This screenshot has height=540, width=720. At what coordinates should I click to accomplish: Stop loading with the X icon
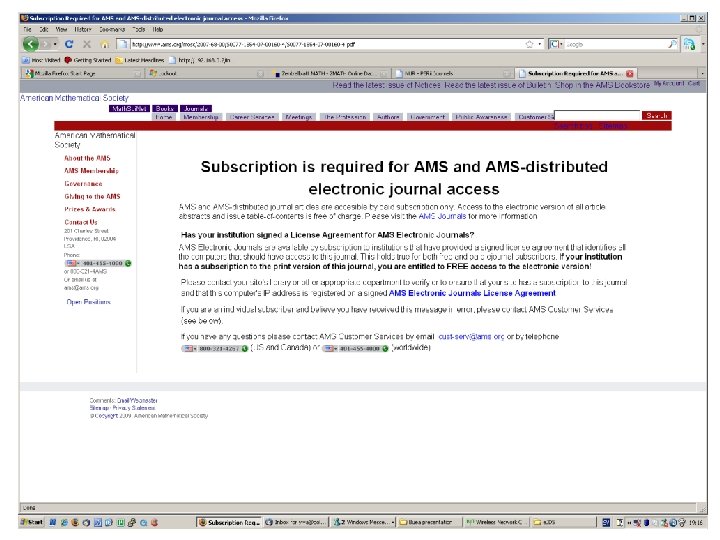(87, 44)
